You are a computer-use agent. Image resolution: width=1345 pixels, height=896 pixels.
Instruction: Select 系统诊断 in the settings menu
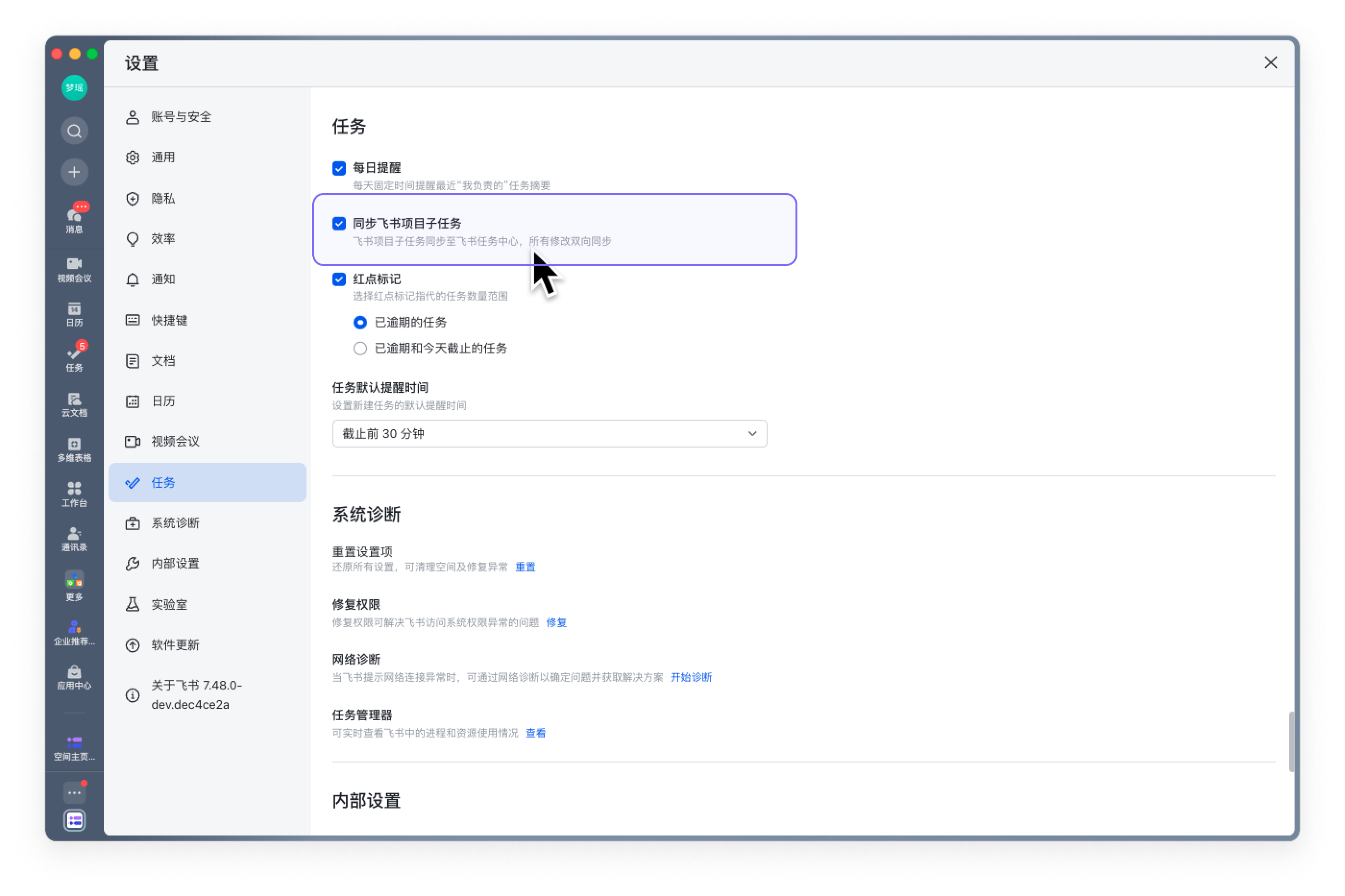(x=207, y=523)
